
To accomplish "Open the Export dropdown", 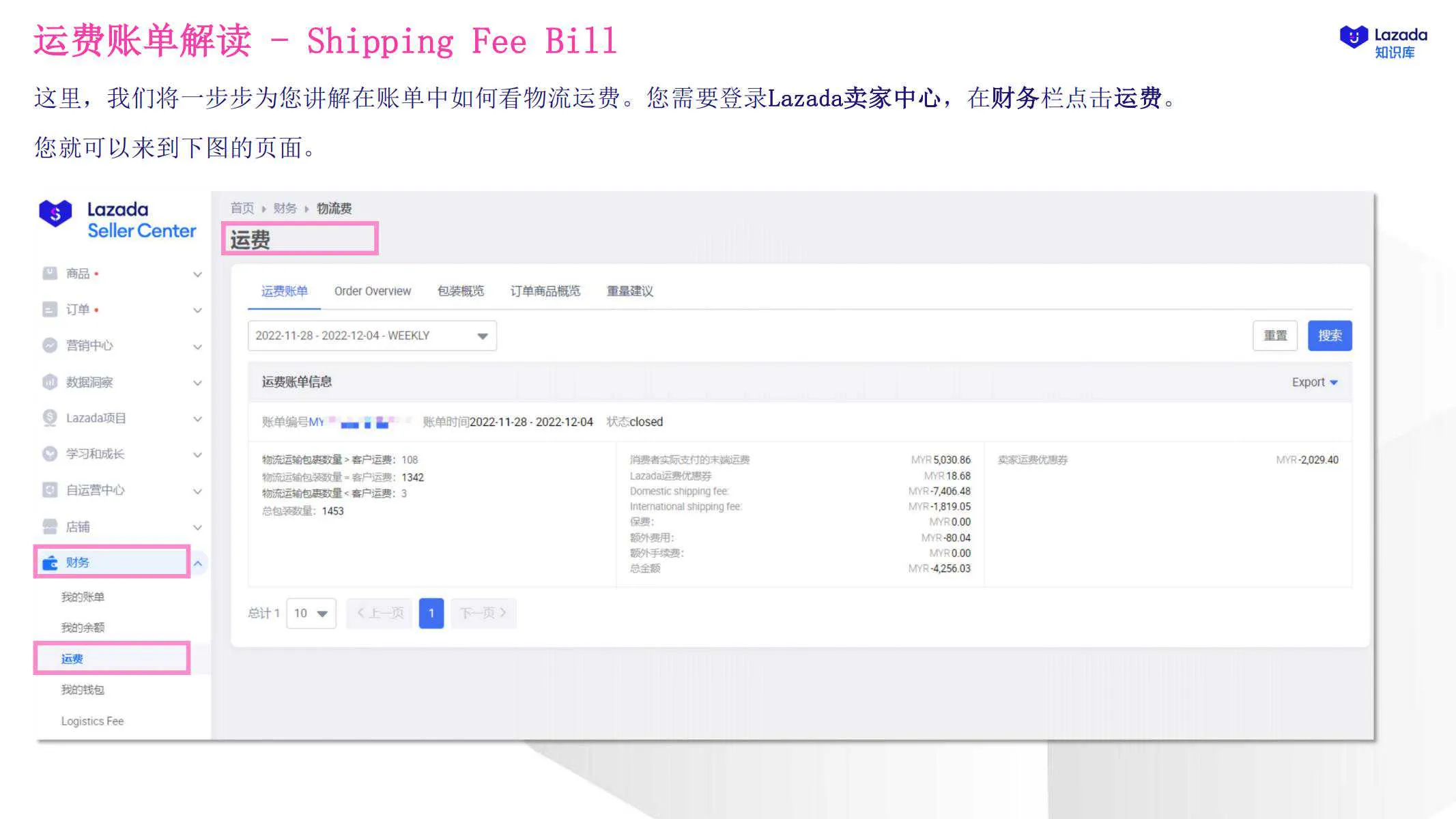I will click(x=1314, y=382).
